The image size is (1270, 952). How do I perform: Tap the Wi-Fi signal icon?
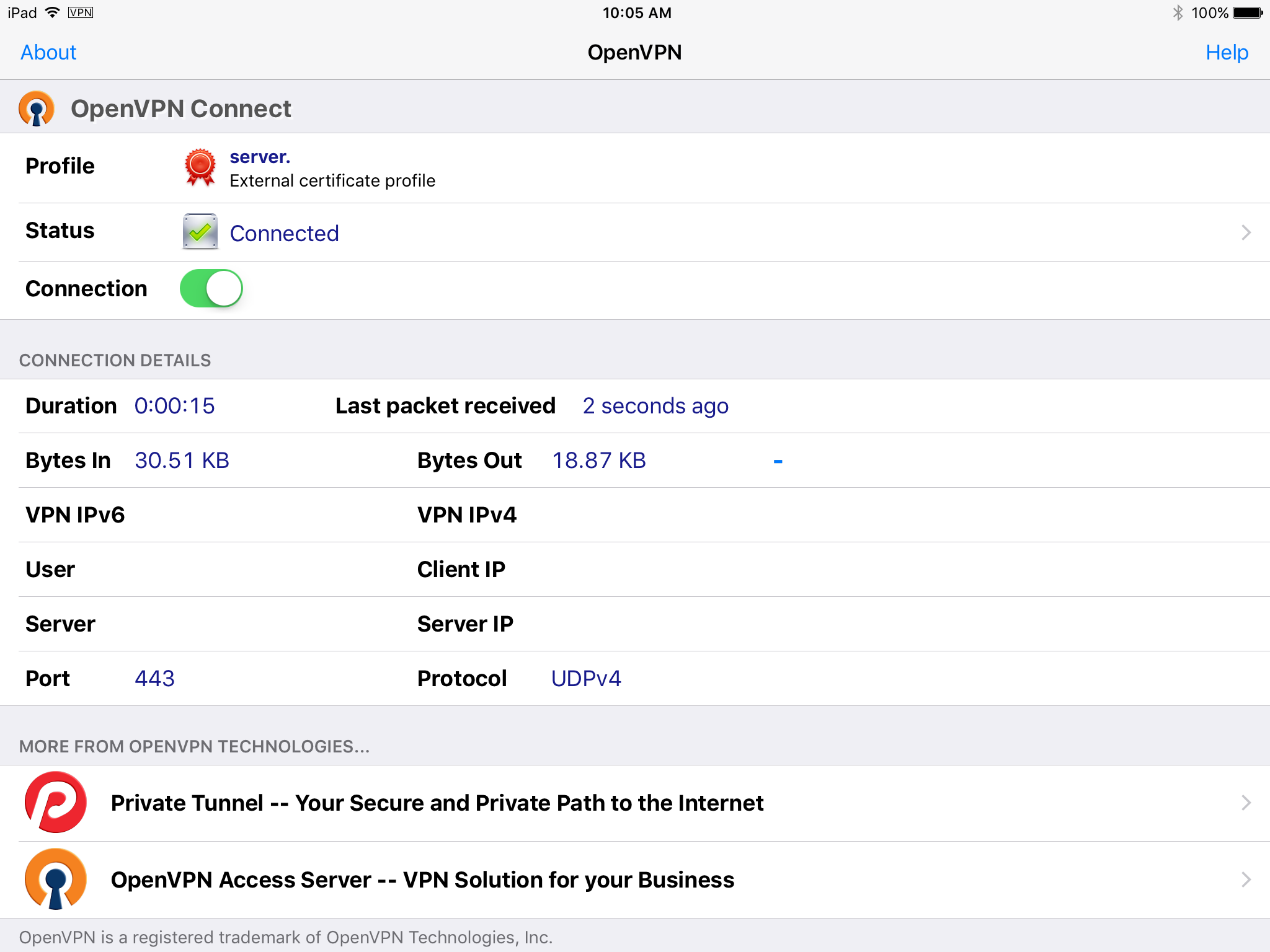tap(53, 12)
